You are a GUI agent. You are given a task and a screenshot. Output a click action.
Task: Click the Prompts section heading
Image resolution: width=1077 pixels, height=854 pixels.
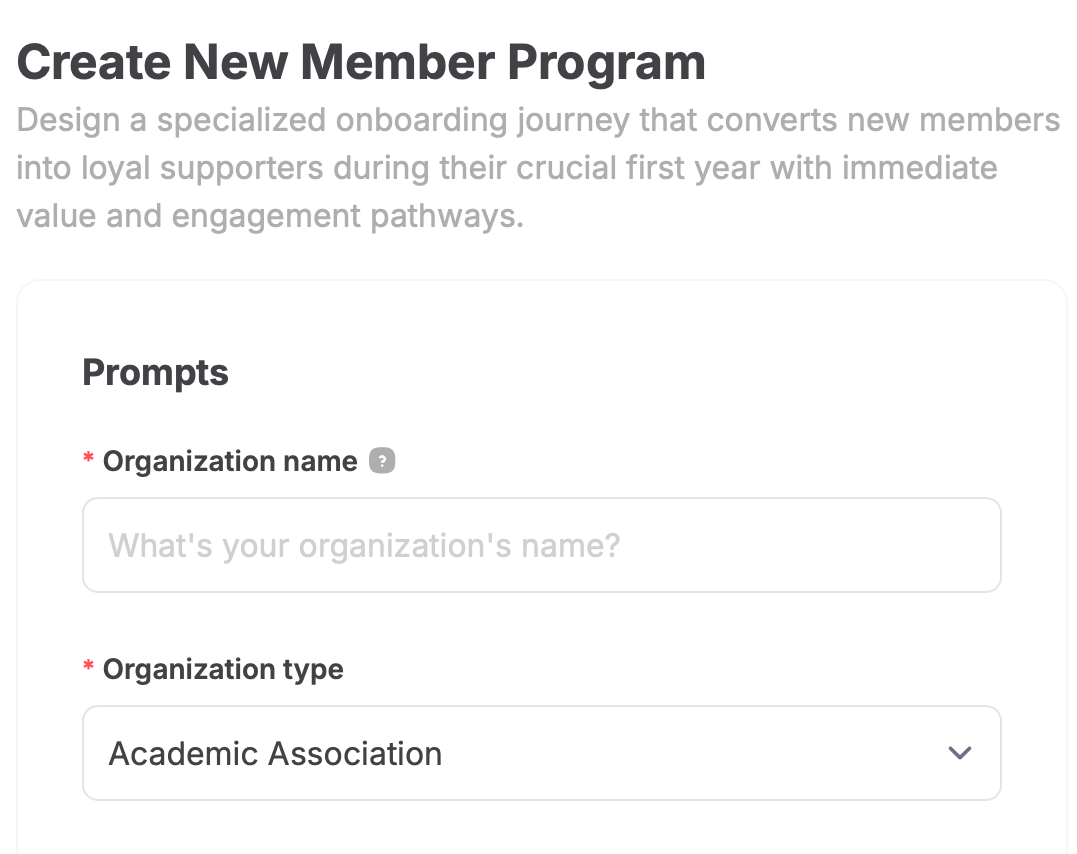pyautogui.click(x=155, y=372)
